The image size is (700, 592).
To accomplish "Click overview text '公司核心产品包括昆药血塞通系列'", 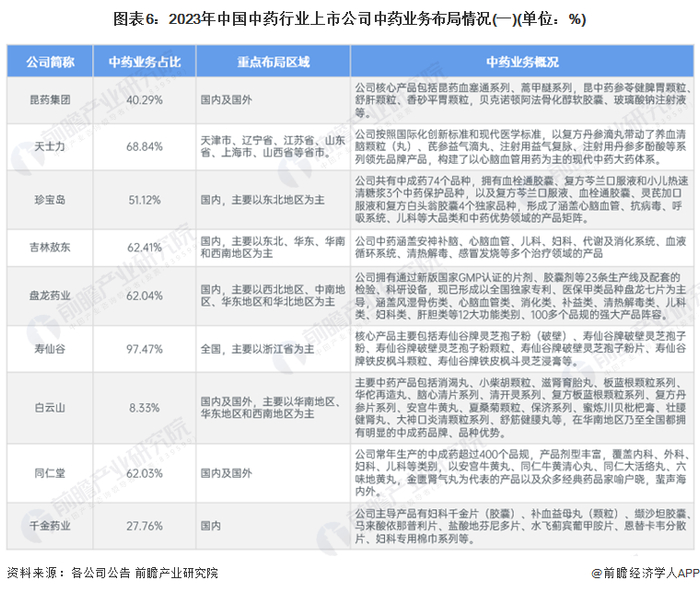I will 522,100.
